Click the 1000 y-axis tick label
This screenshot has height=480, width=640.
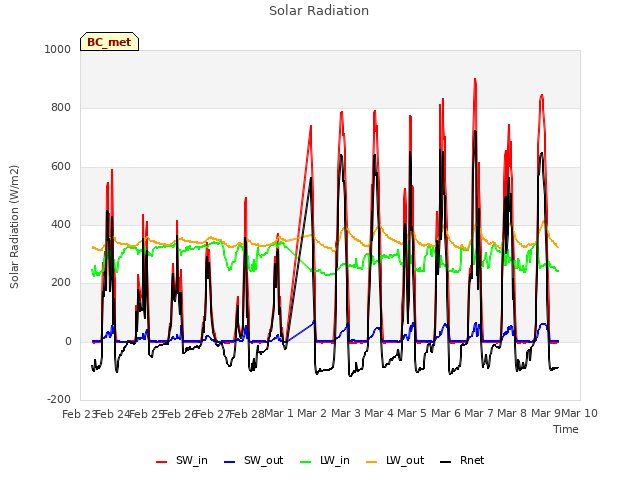point(58,49)
